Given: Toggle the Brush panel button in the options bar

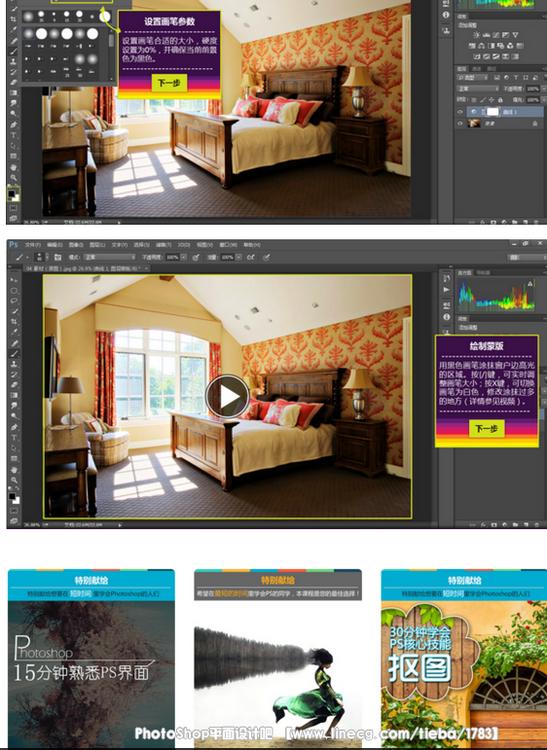Looking at the screenshot, I should [57, 257].
